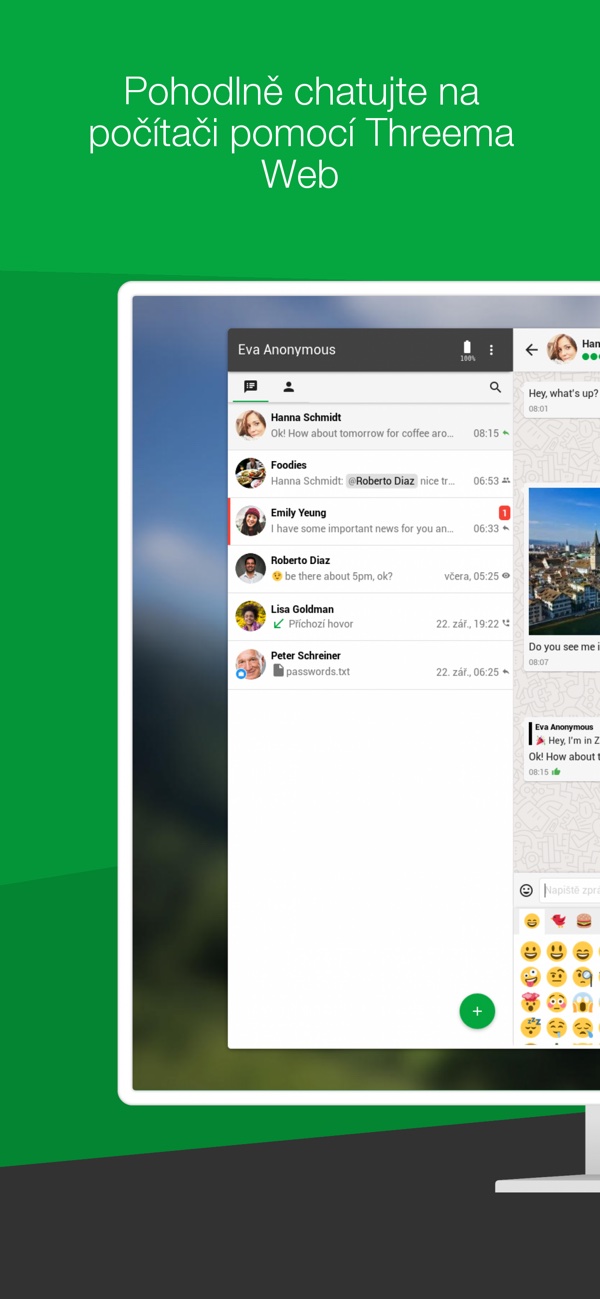
Task: Click the battery status icon showing 100%
Action: (467, 350)
